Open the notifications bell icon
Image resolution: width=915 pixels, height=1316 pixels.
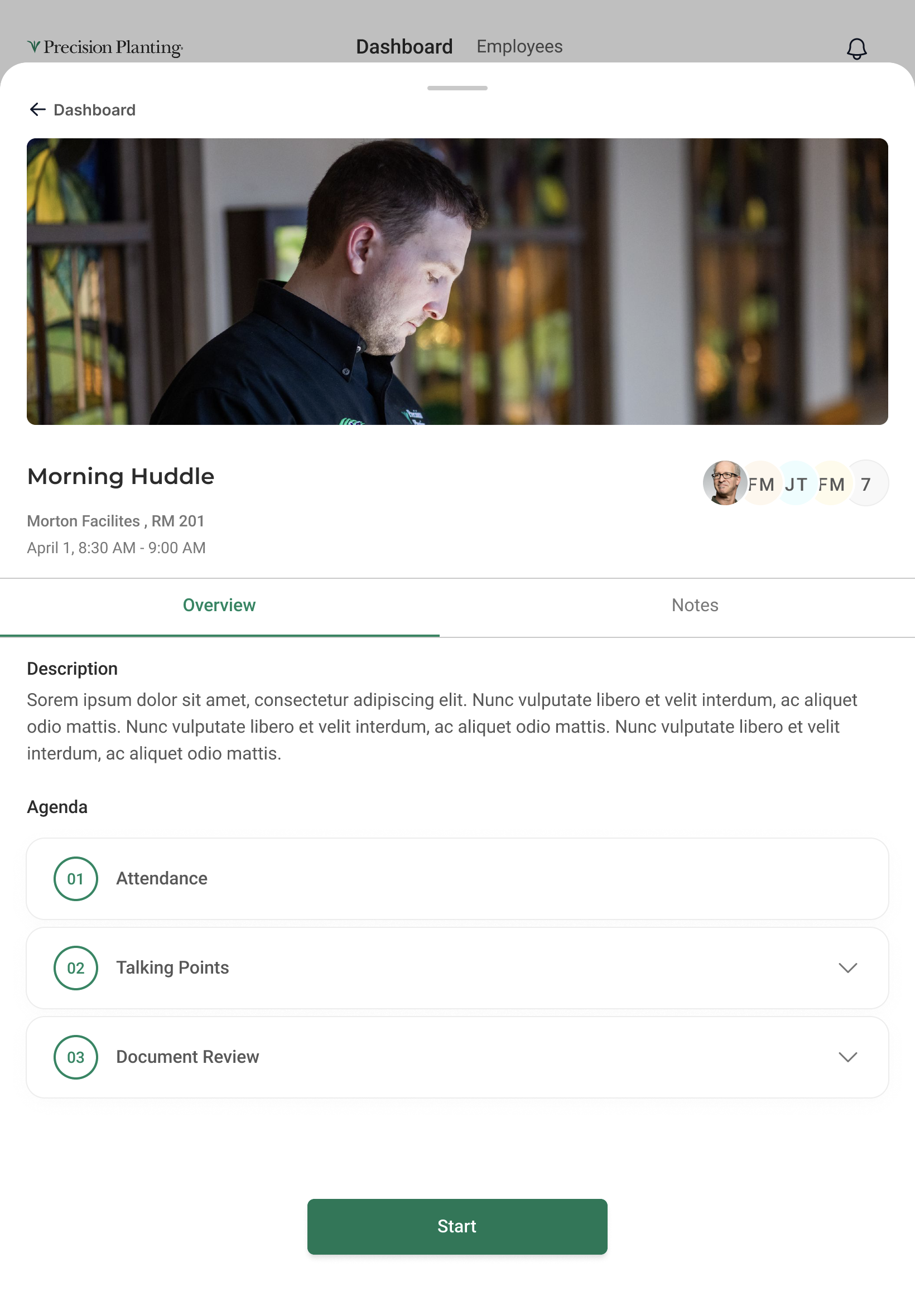pyautogui.click(x=856, y=49)
